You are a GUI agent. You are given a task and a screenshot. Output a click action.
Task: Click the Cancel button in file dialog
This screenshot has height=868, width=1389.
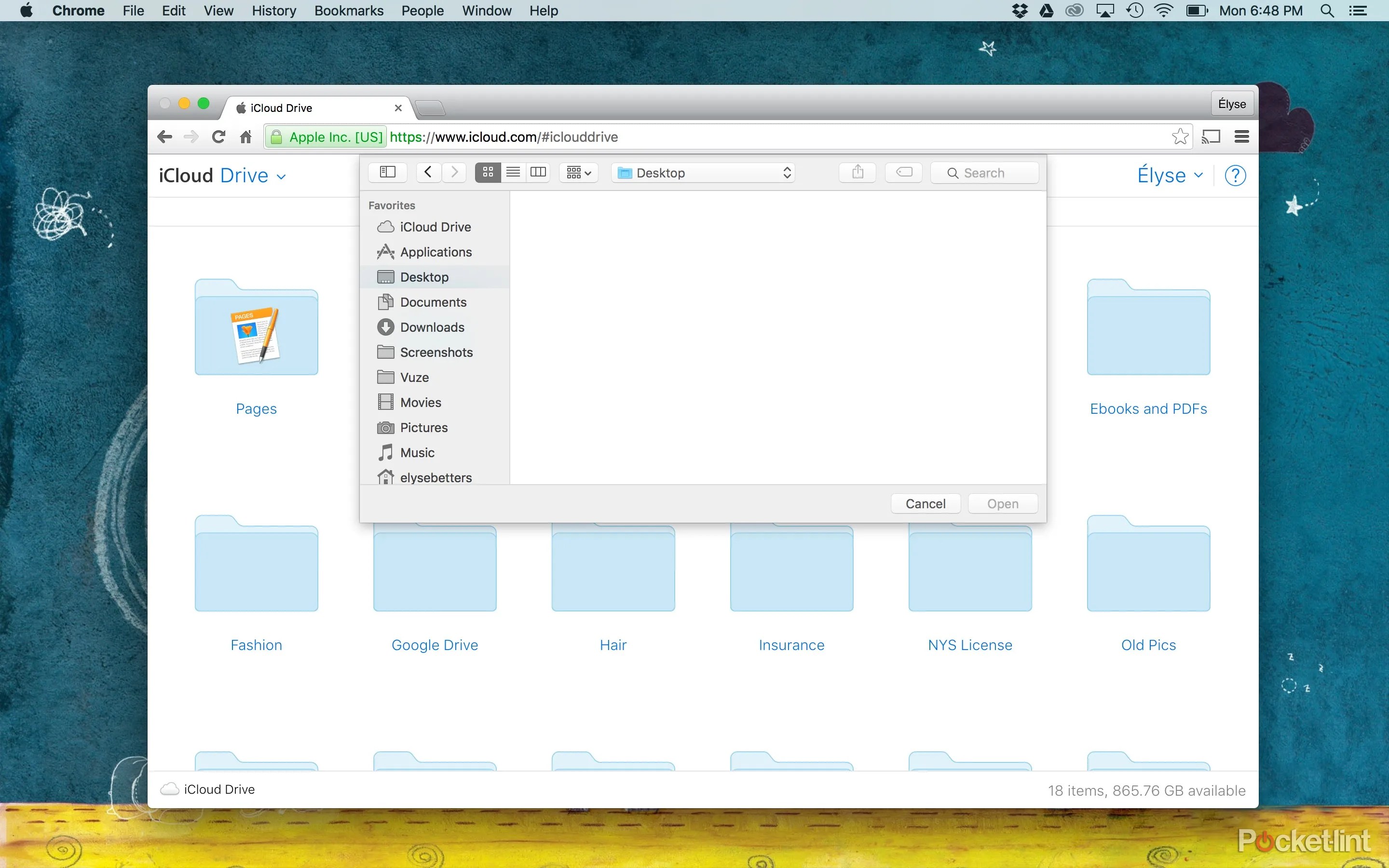point(925,503)
